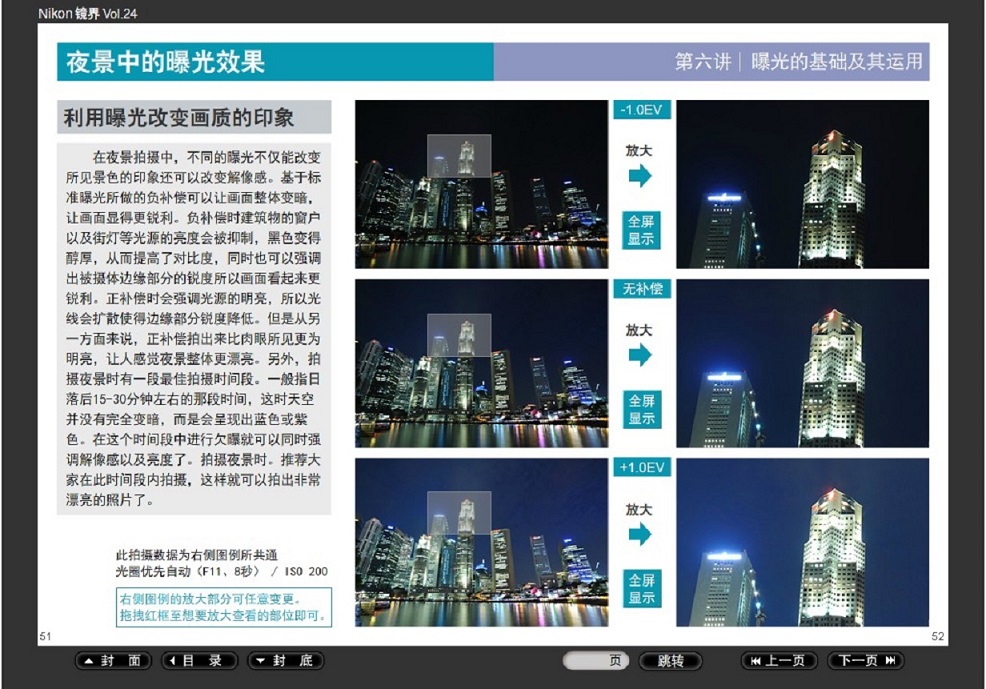Select the +1.0EV label tab
986x689 pixels.
point(641,467)
